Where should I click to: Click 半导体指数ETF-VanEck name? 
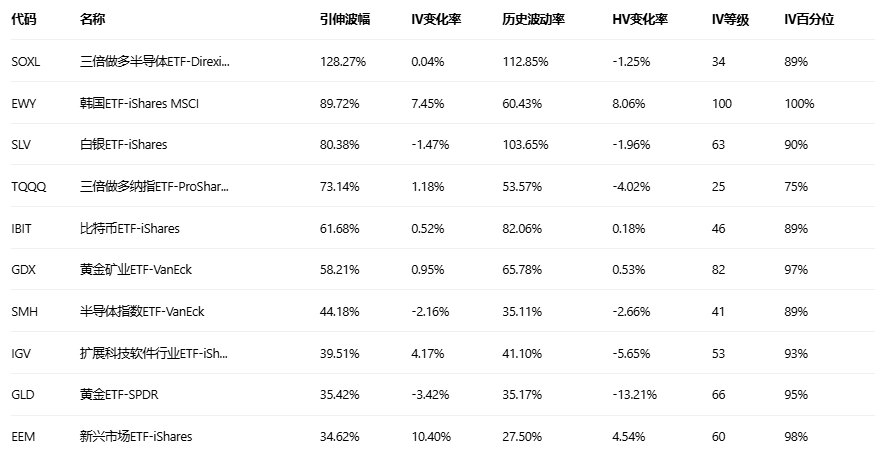(141, 311)
